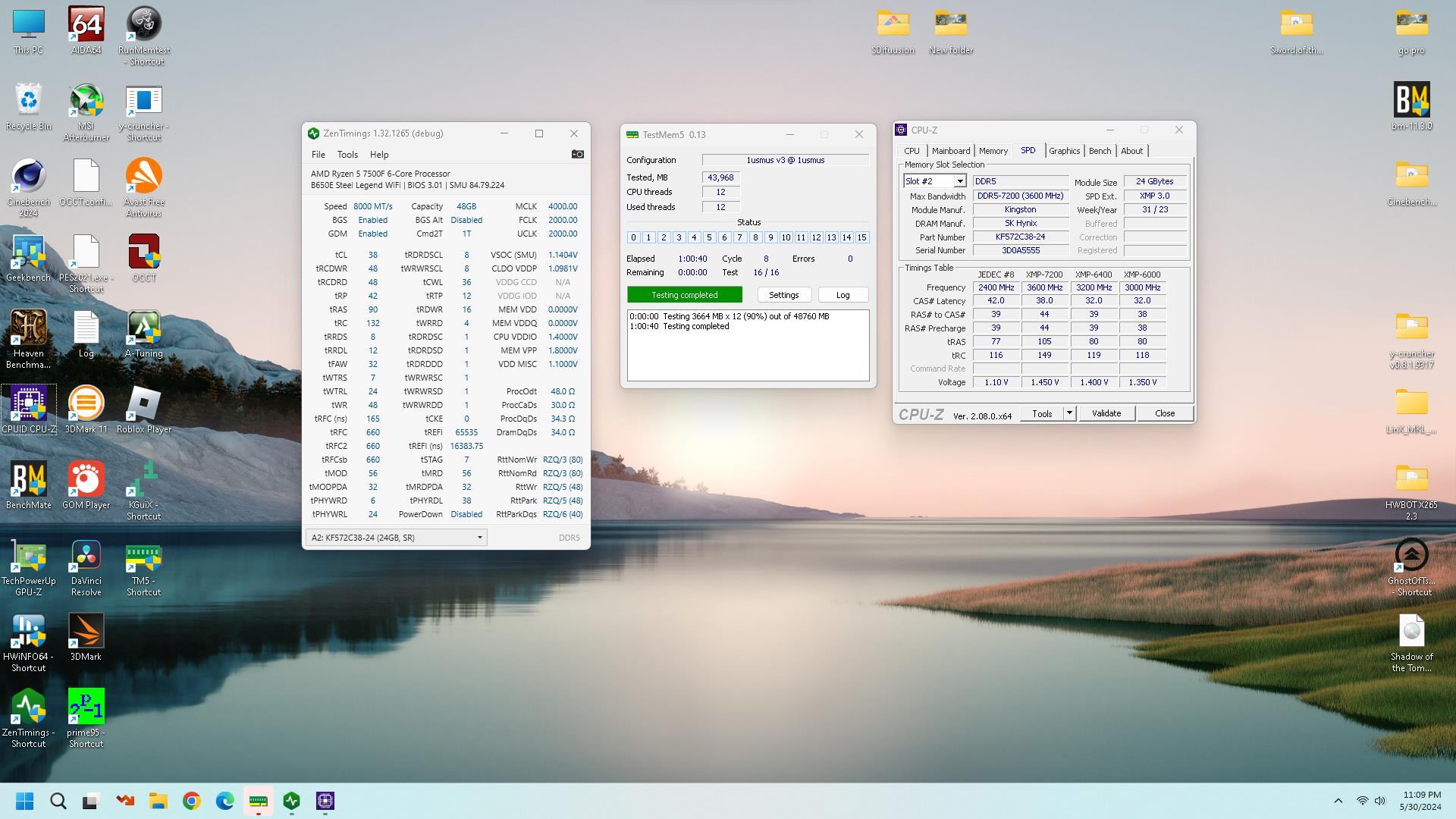Image resolution: width=1456 pixels, height=819 pixels.
Task: Open taskbar Search
Action: pos(58,801)
